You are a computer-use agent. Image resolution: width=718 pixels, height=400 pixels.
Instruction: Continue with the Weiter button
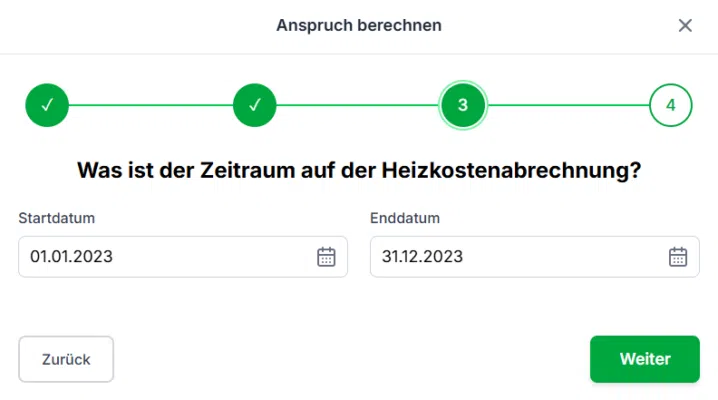coord(645,359)
